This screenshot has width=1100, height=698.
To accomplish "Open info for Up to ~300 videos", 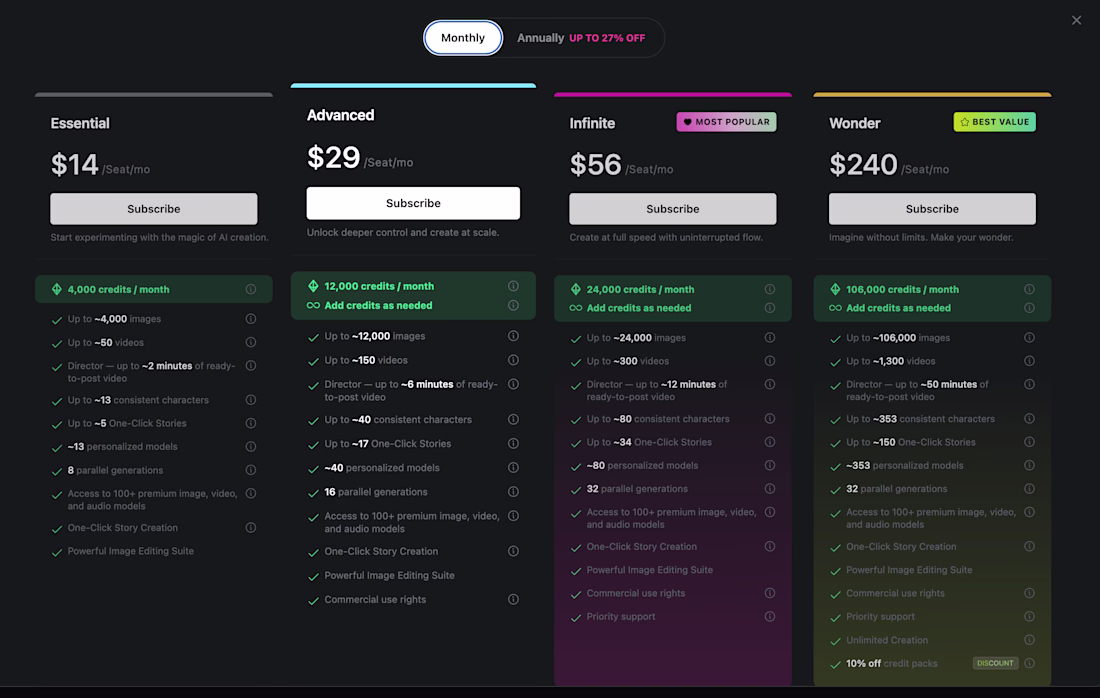I will click(x=770, y=361).
